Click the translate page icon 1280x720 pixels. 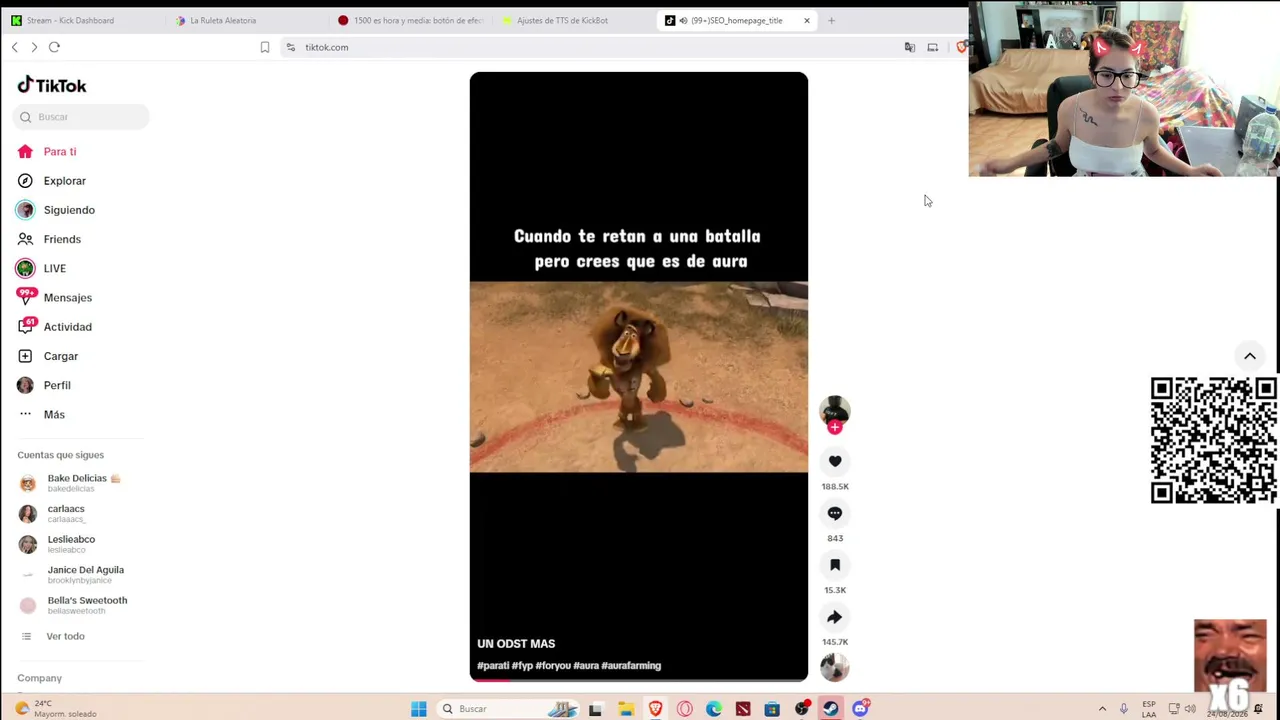(x=909, y=47)
